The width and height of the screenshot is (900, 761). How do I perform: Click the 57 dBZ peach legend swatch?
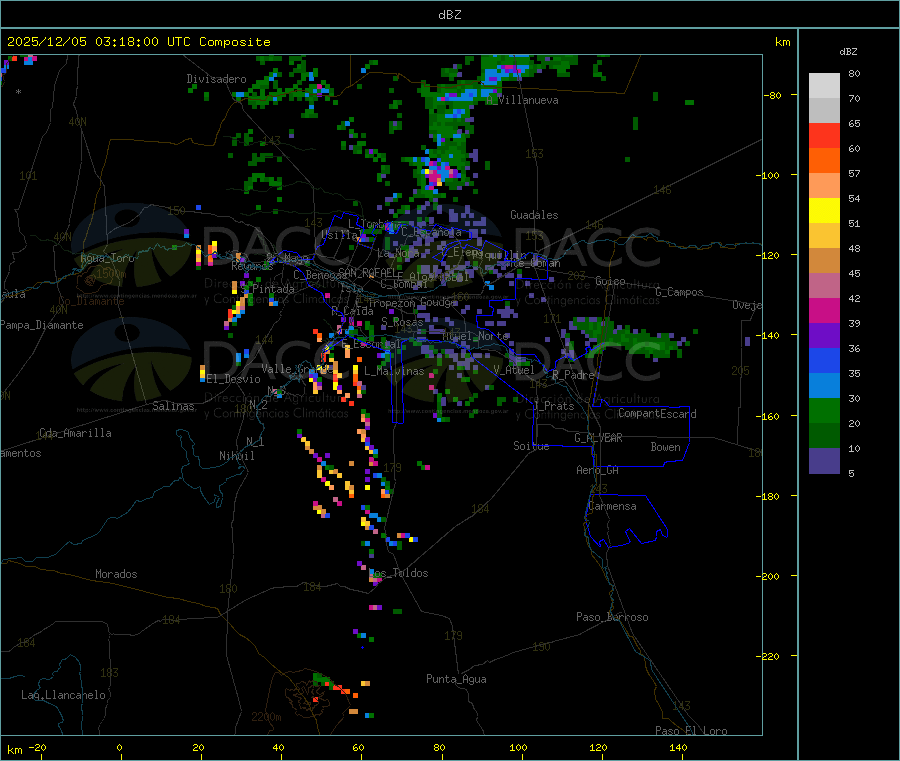click(824, 185)
